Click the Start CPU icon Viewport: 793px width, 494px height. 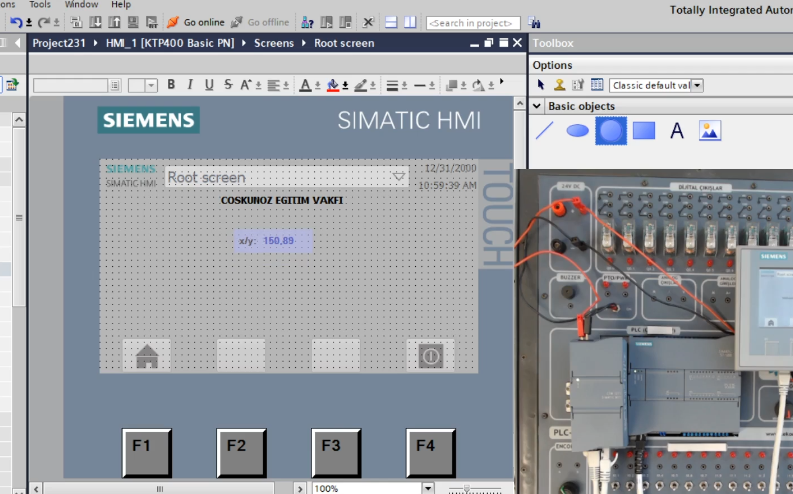(x=327, y=22)
